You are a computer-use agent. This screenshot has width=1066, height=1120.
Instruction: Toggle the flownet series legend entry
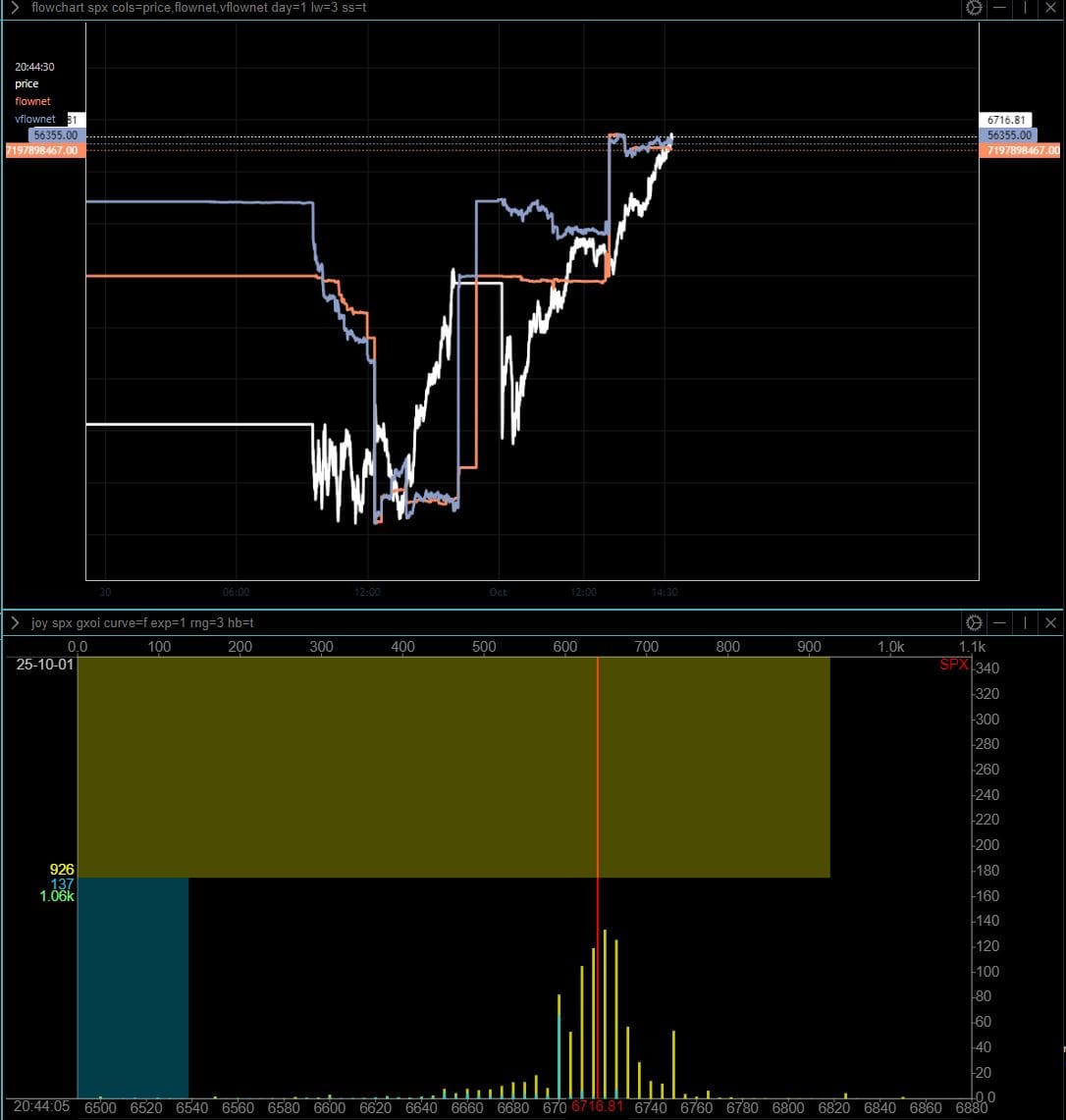pos(32,101)
